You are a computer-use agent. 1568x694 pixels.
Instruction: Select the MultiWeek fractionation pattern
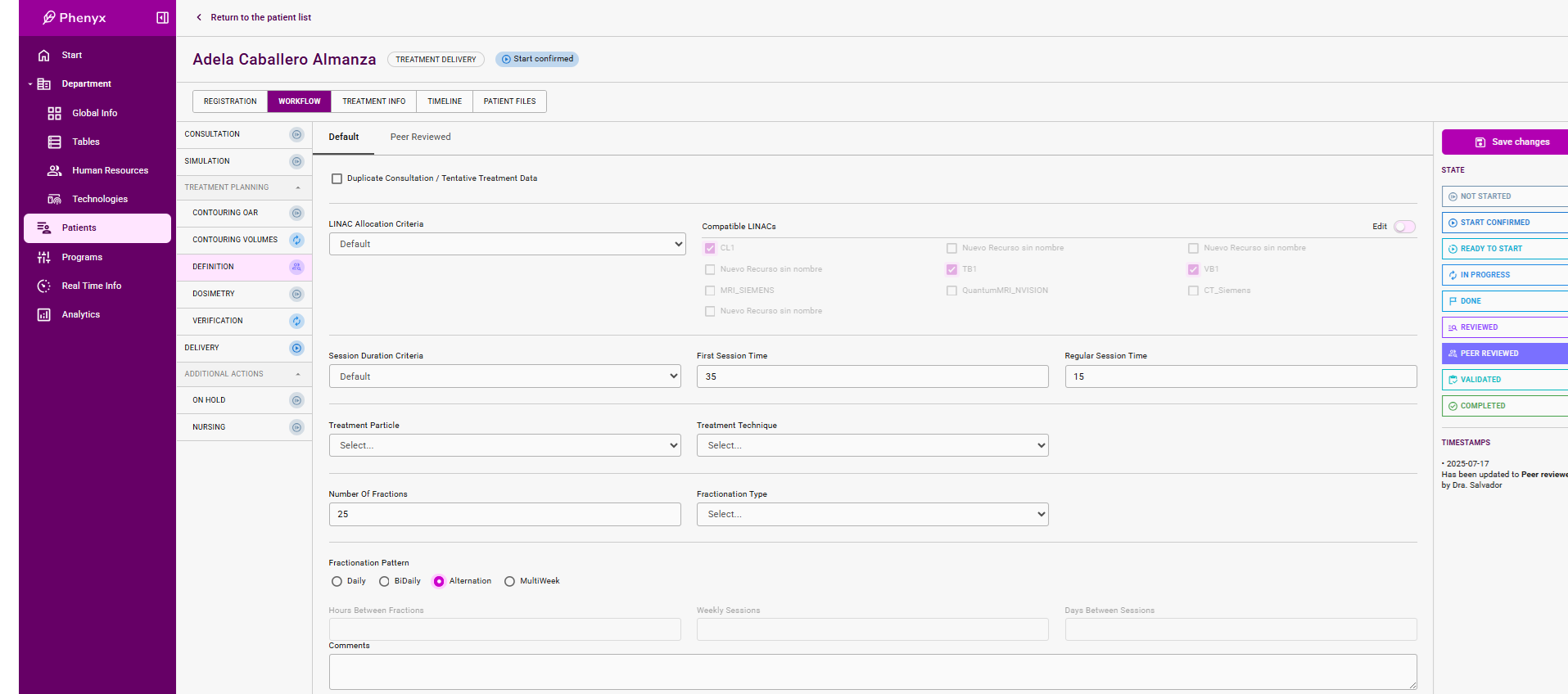pyautogui.click(x=509, y=582)
